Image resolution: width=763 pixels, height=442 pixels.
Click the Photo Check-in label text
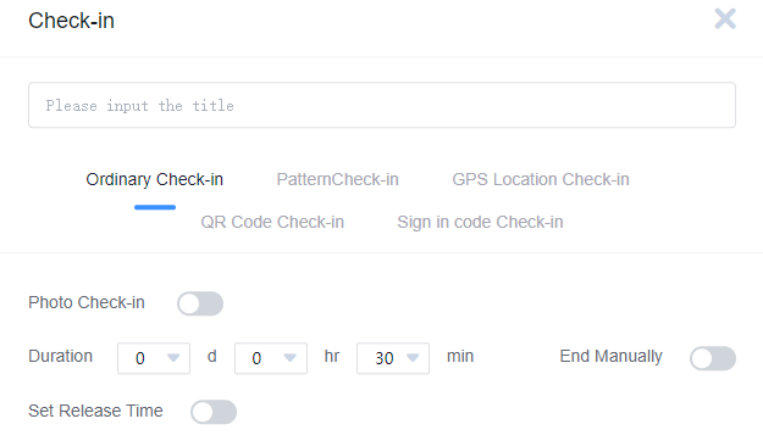(86, 303)
